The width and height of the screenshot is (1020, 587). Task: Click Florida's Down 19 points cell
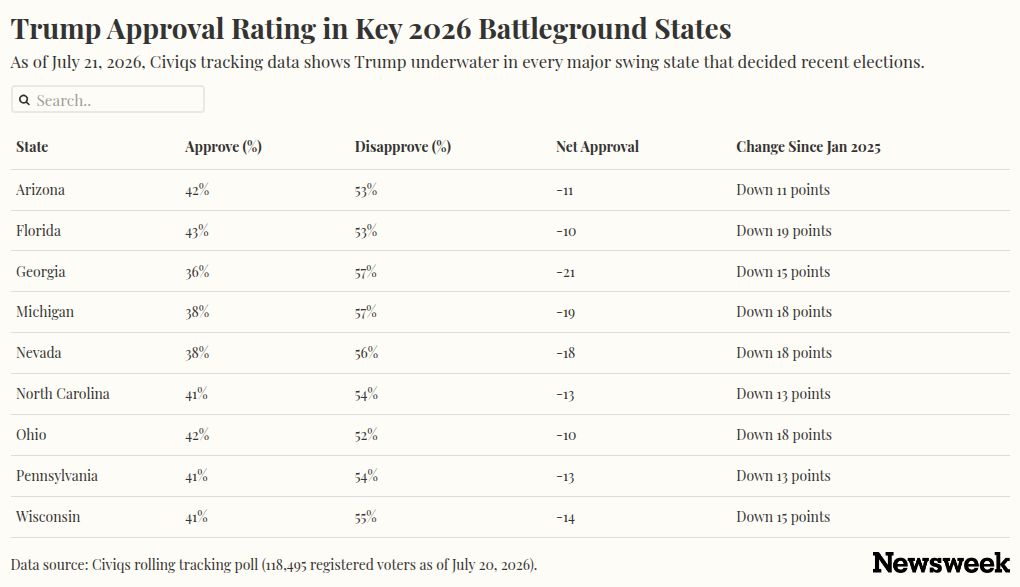pyautogui.click(x=784, y=231)
